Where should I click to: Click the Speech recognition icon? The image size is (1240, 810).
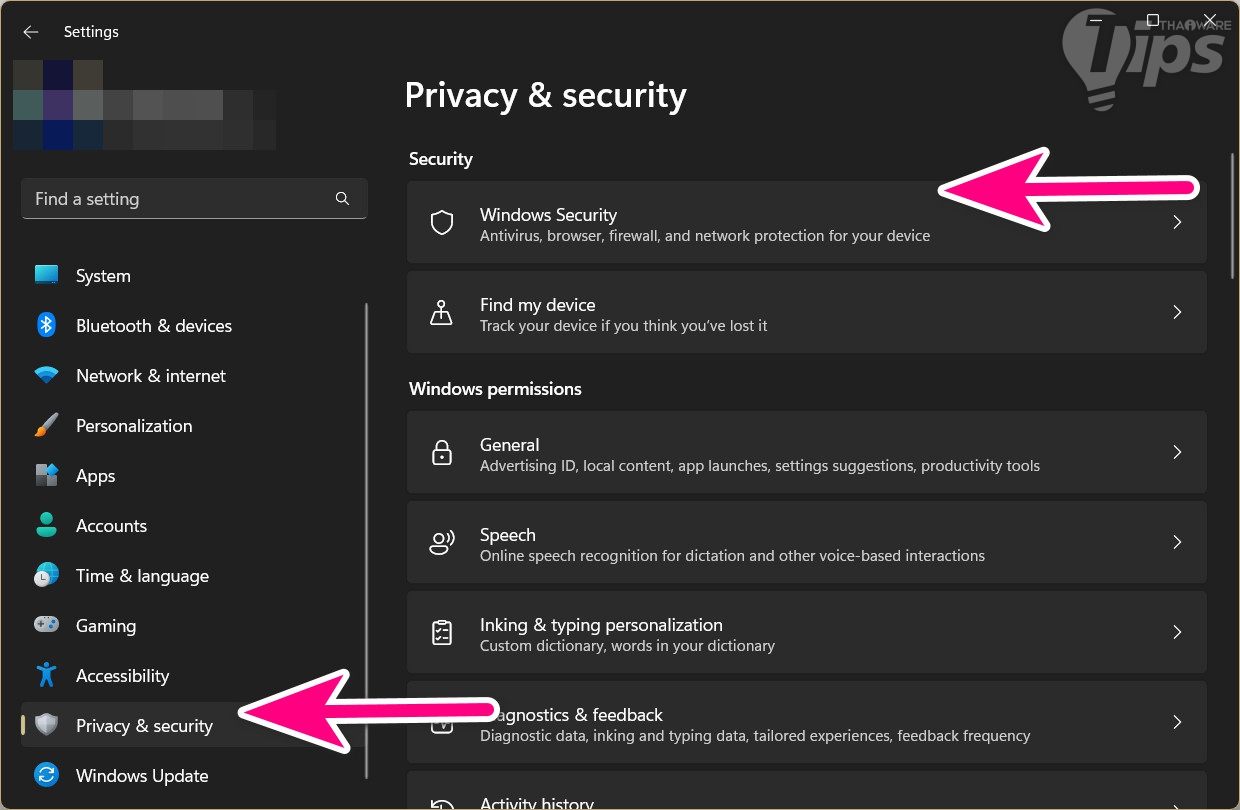coord(441,542)
